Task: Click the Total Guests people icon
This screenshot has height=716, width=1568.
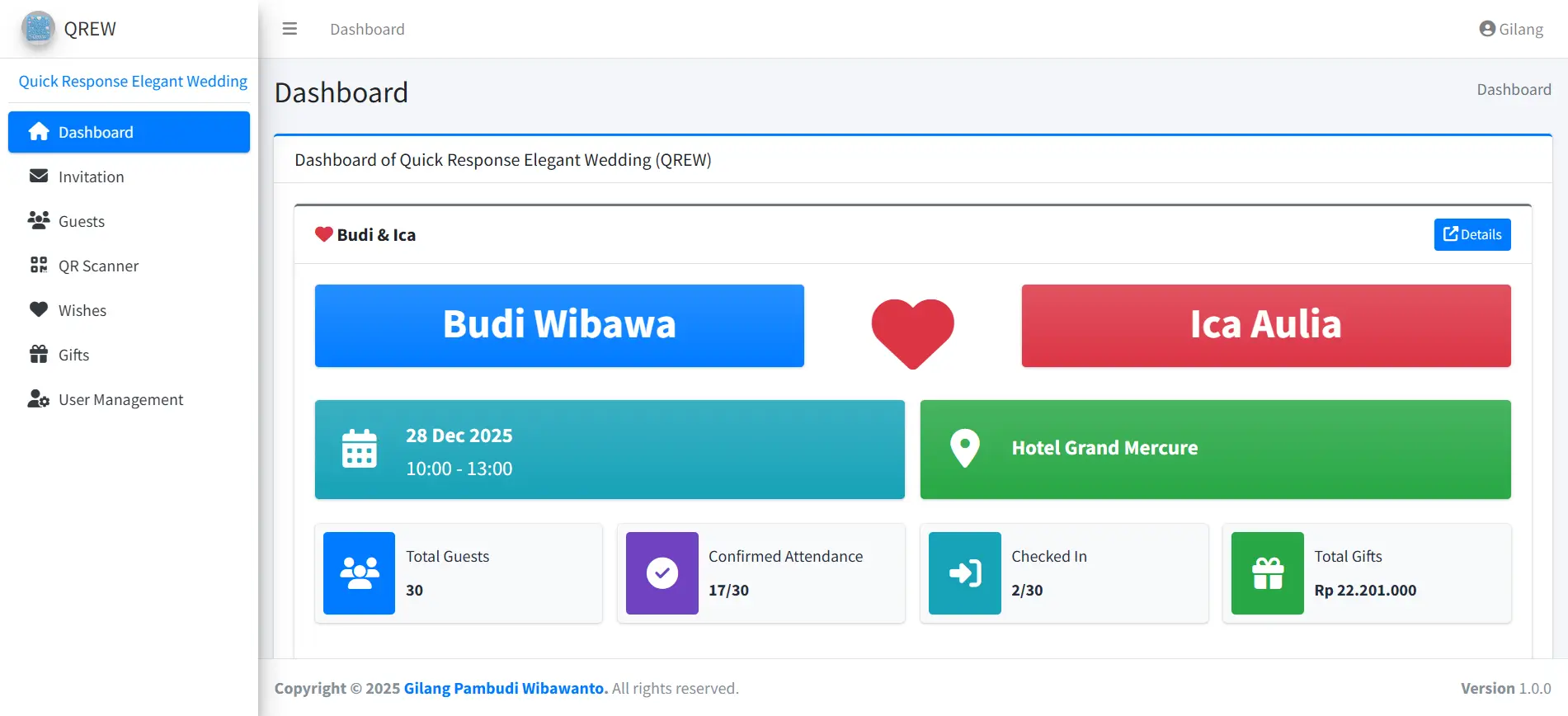Action: pos(359,573)
